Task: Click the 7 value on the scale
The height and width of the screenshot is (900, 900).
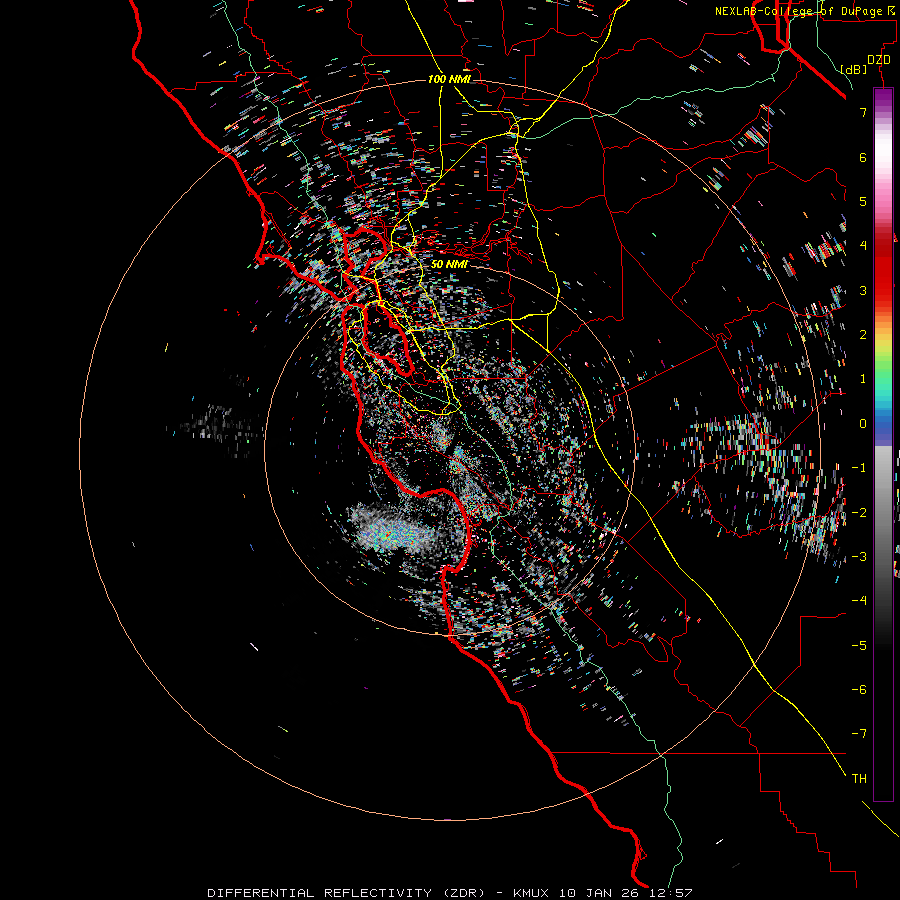Action: [863, 112]
